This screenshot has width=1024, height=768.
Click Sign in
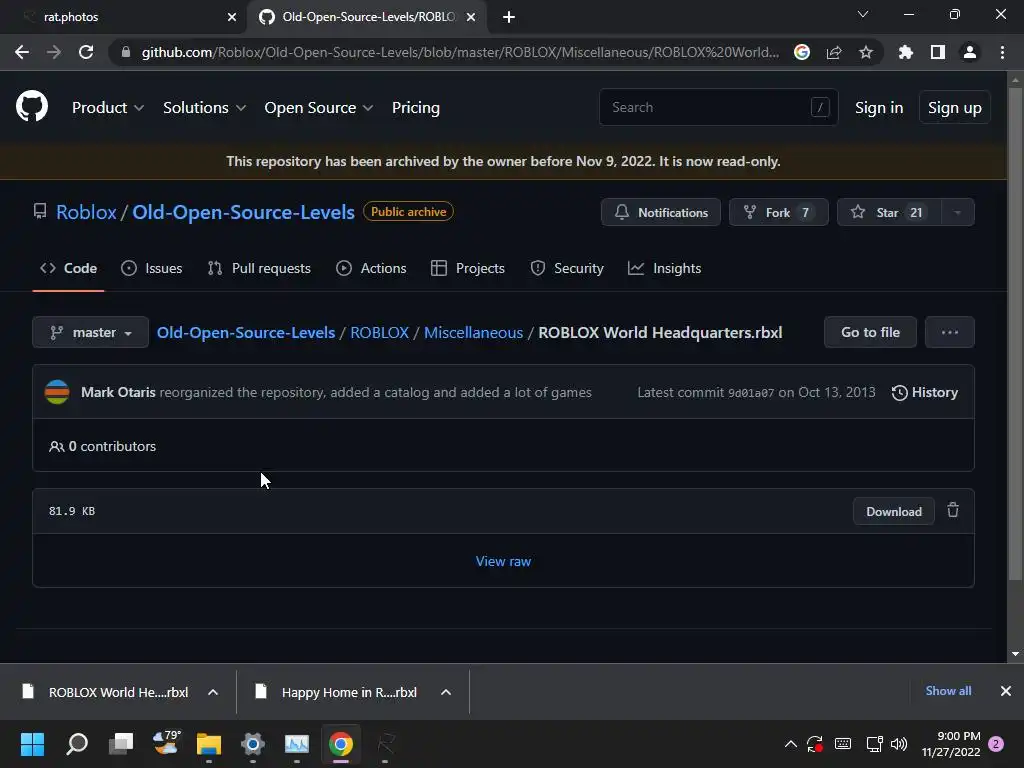click(879, 108)
